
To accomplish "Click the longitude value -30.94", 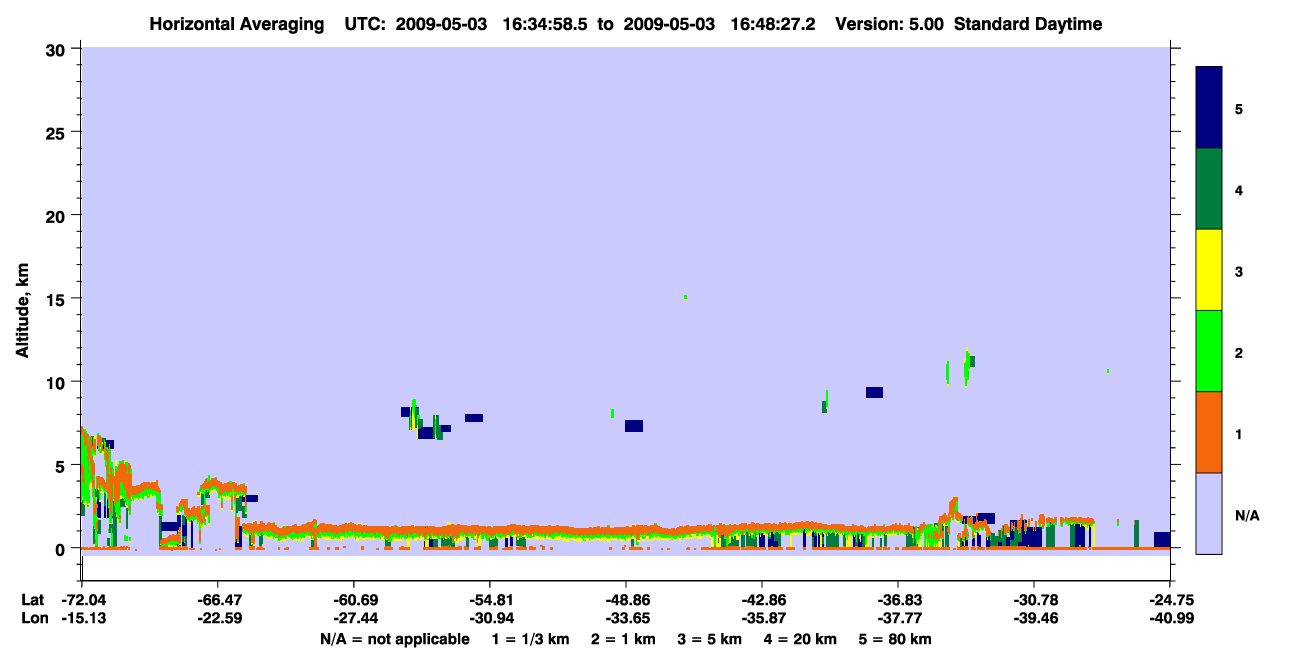I will (x=490, y=618).
